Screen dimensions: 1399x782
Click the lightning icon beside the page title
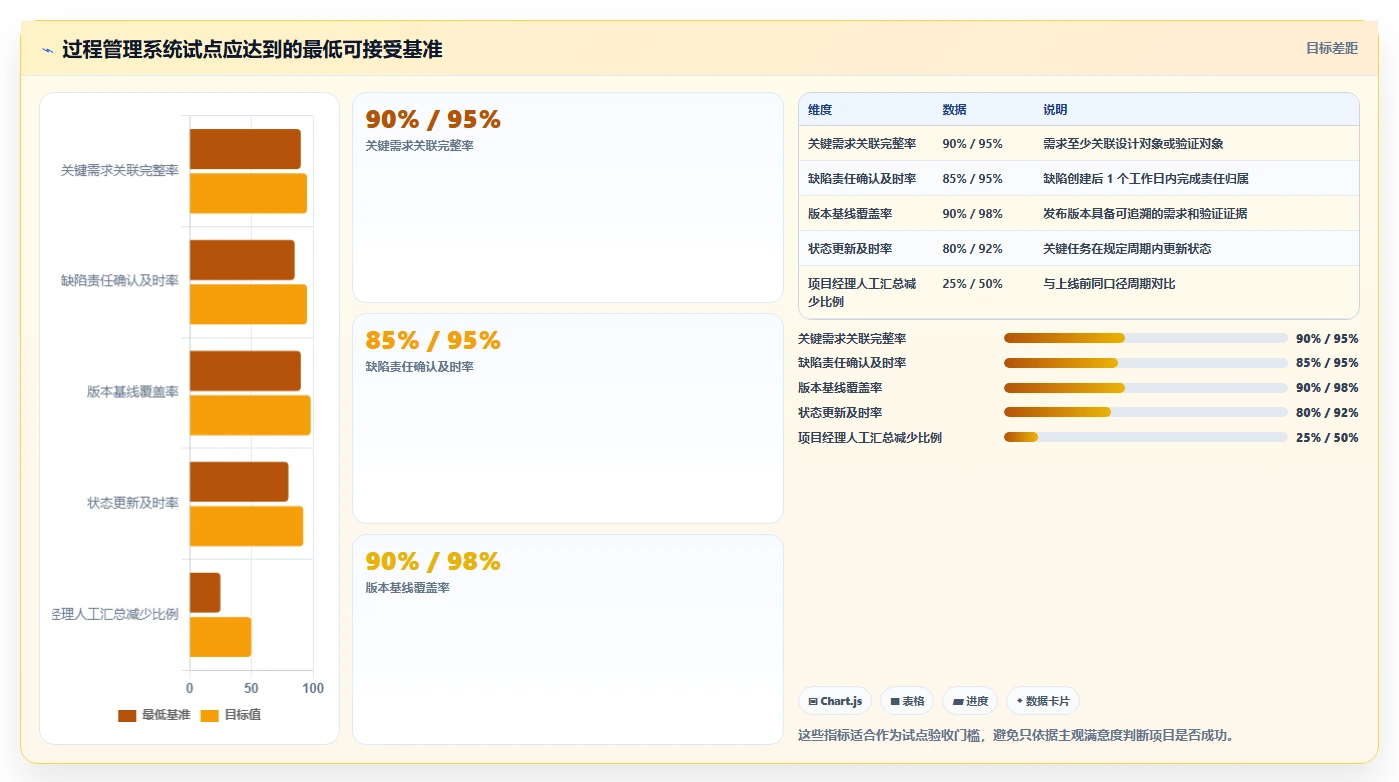coord(47,50)
